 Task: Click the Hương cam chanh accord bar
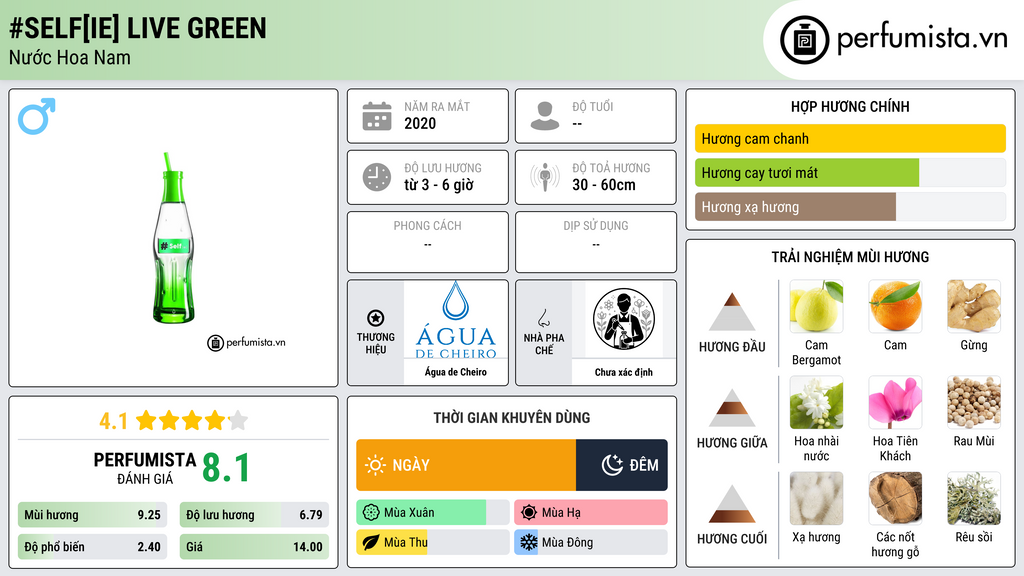(850, 138)
